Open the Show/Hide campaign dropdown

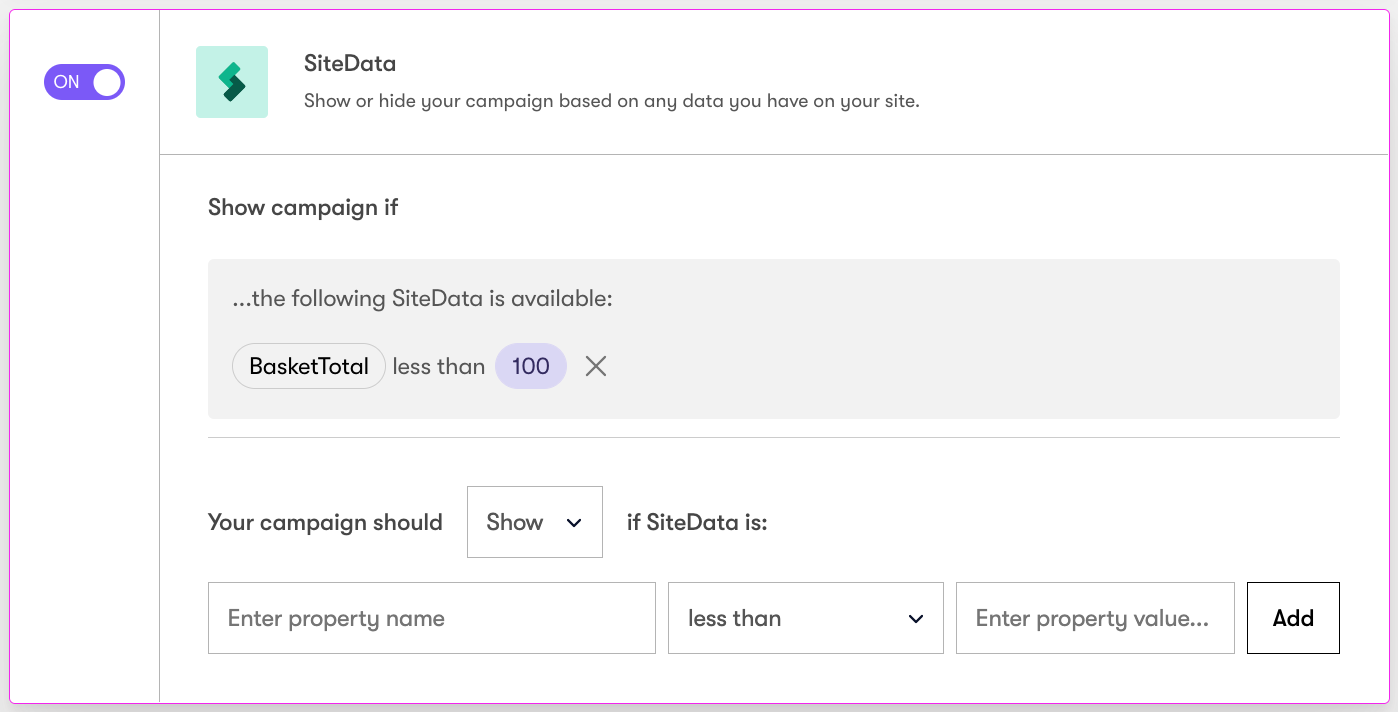(535, 522)
